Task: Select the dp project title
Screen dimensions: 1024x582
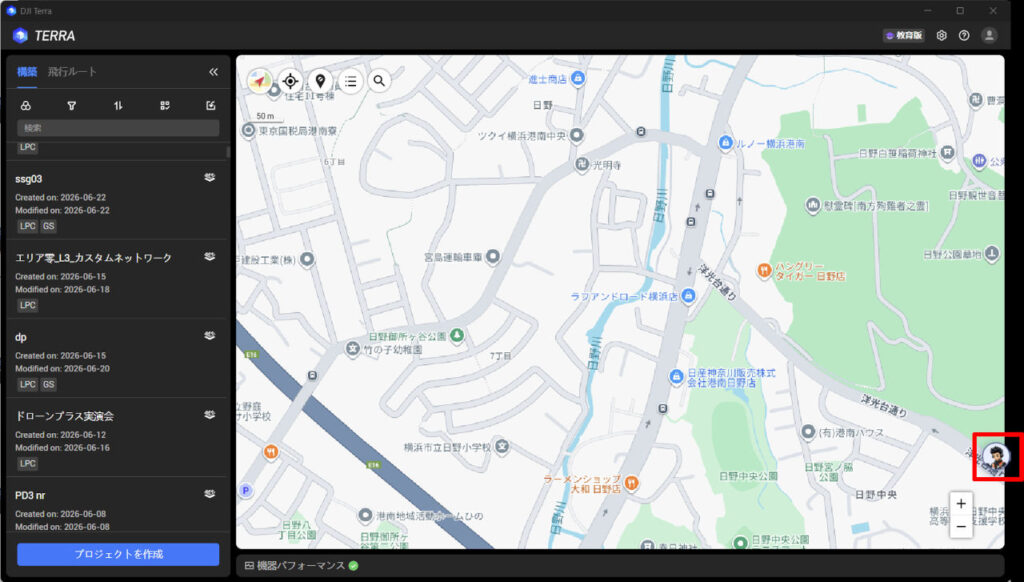Action: coord(21,337)
